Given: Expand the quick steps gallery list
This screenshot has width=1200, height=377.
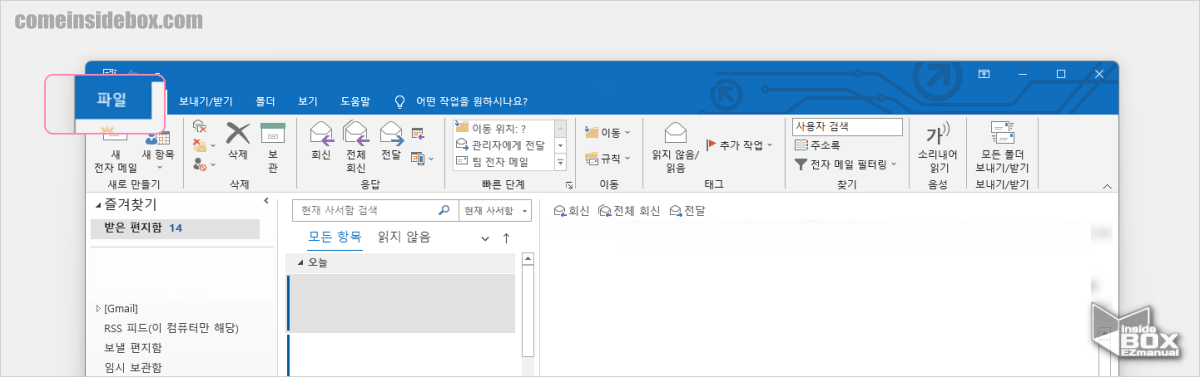Looking at the screenshot, I should 560,161.
